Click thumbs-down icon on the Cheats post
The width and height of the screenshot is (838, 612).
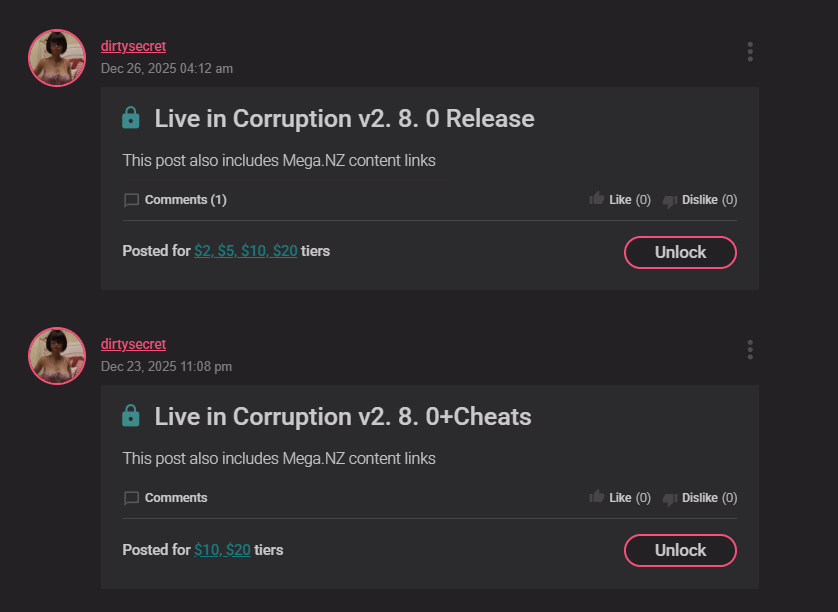click(670, 498)
